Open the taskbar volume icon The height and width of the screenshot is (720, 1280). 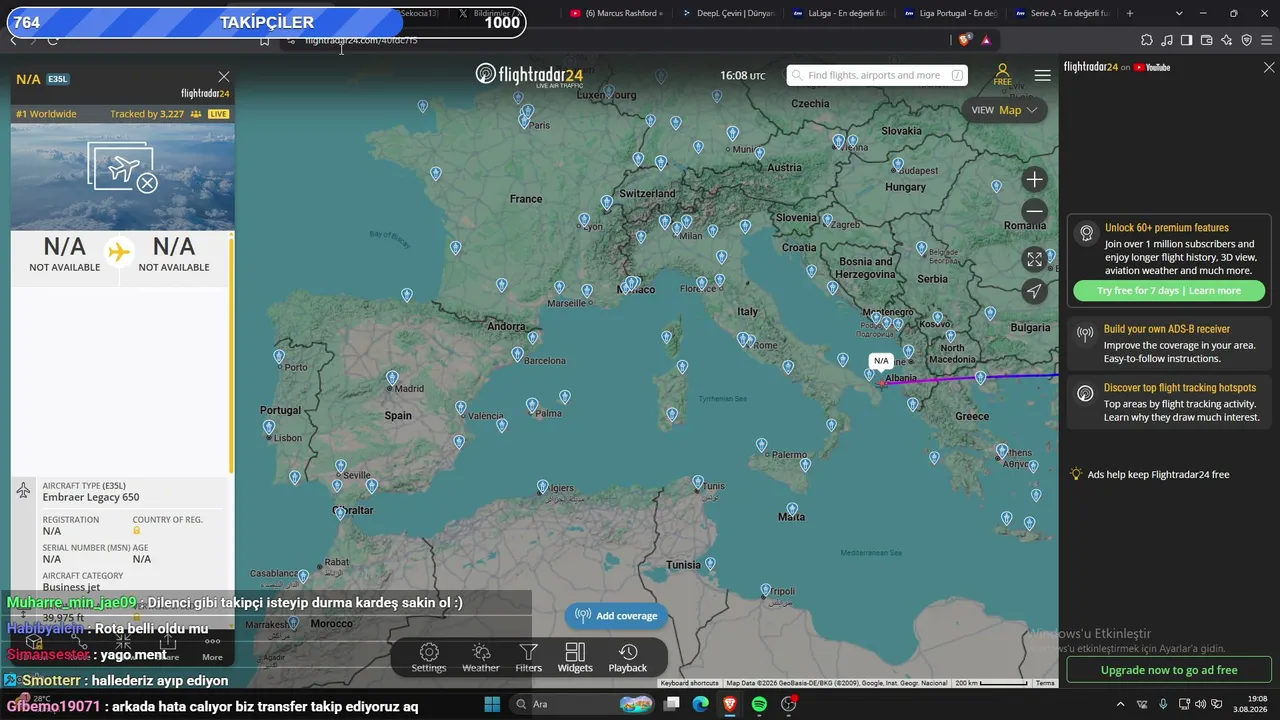[1201, 704]
